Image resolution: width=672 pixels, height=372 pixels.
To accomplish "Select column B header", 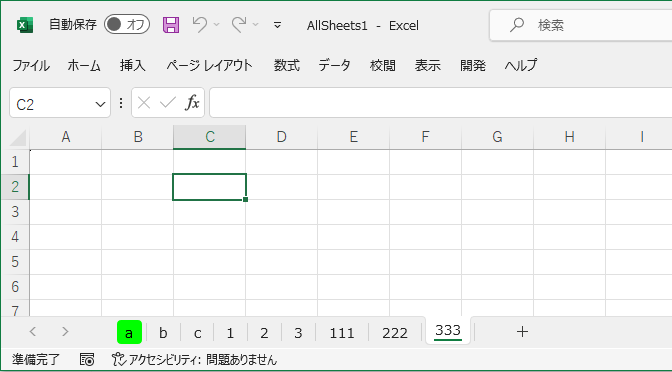I will click(x=138, y=137).
